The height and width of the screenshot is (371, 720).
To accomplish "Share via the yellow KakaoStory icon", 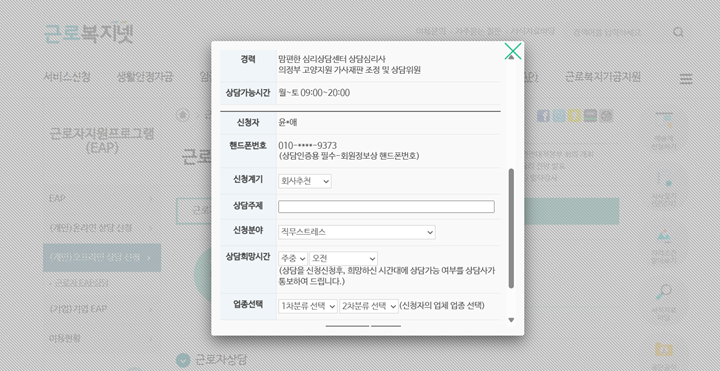I will [574, 116].
